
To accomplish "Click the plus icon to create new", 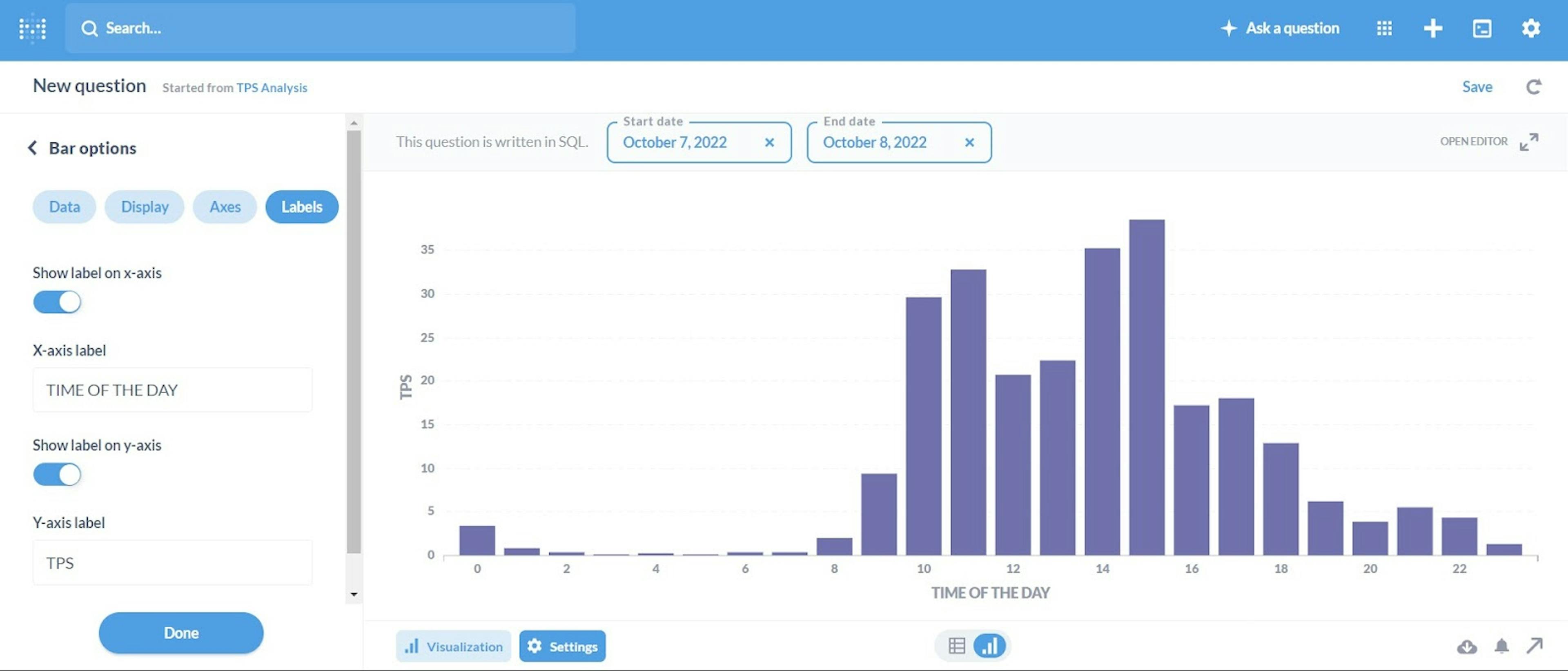I will coord(1433,29).
